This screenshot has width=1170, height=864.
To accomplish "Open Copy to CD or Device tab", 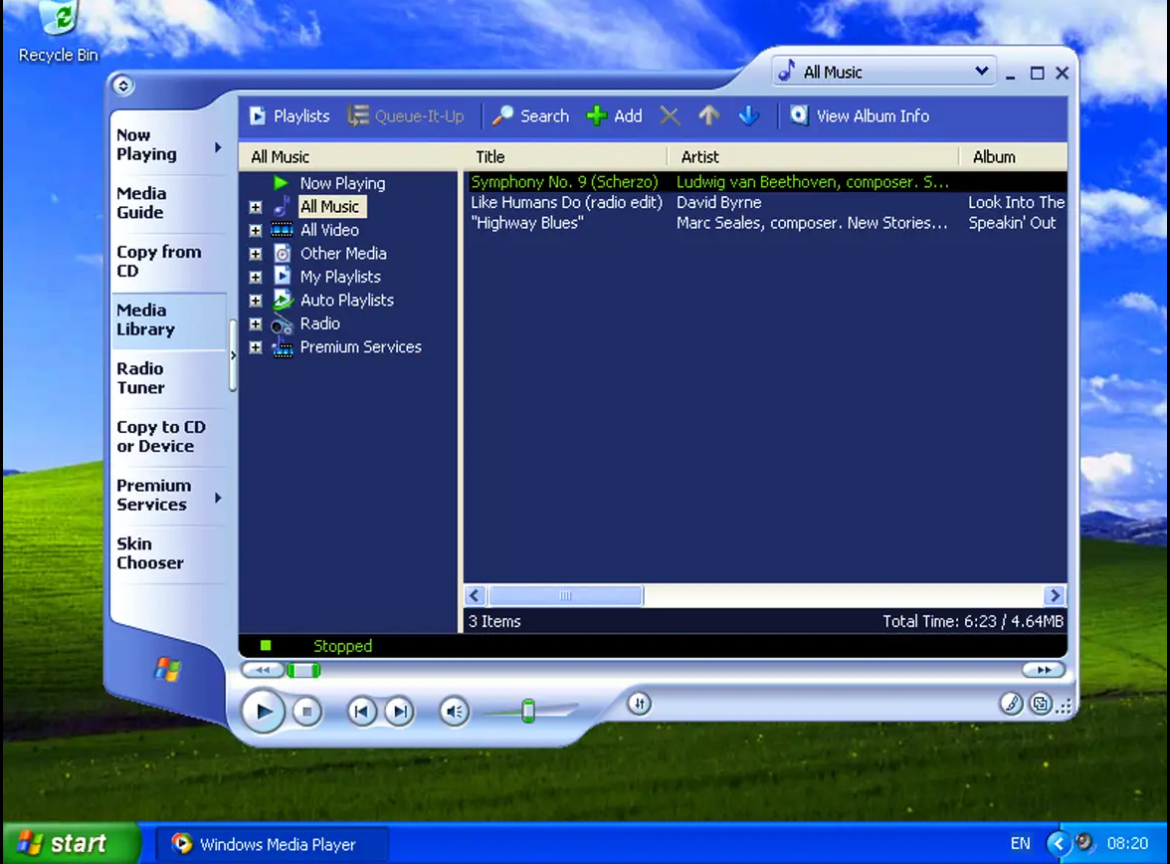I will (167, 436).
